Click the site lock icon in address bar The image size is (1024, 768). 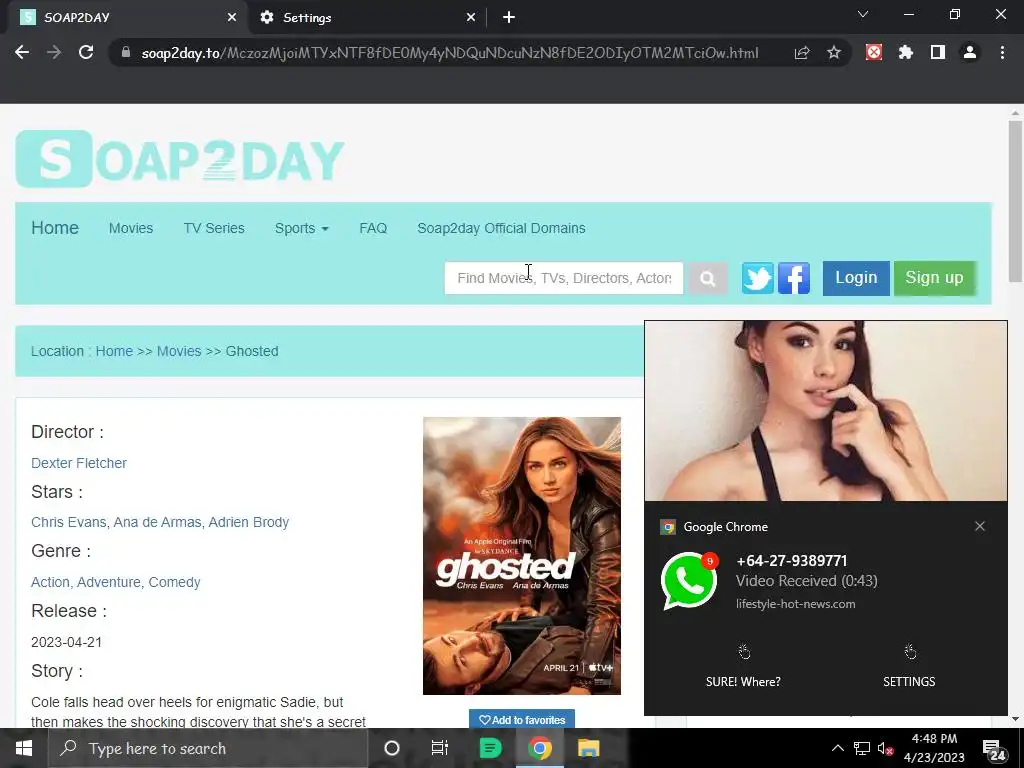pyautogui.click(x=126, y=53)
